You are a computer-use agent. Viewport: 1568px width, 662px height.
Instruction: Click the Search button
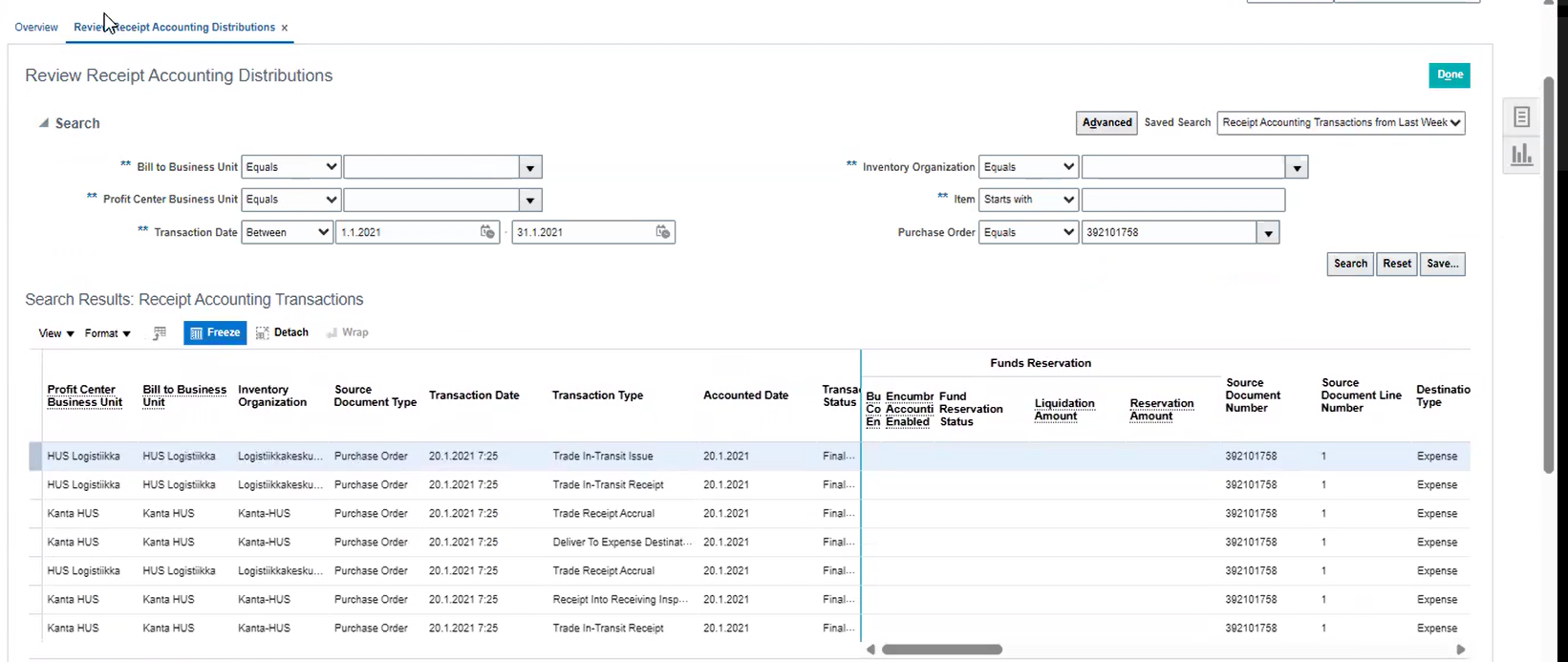[1350, 264]
